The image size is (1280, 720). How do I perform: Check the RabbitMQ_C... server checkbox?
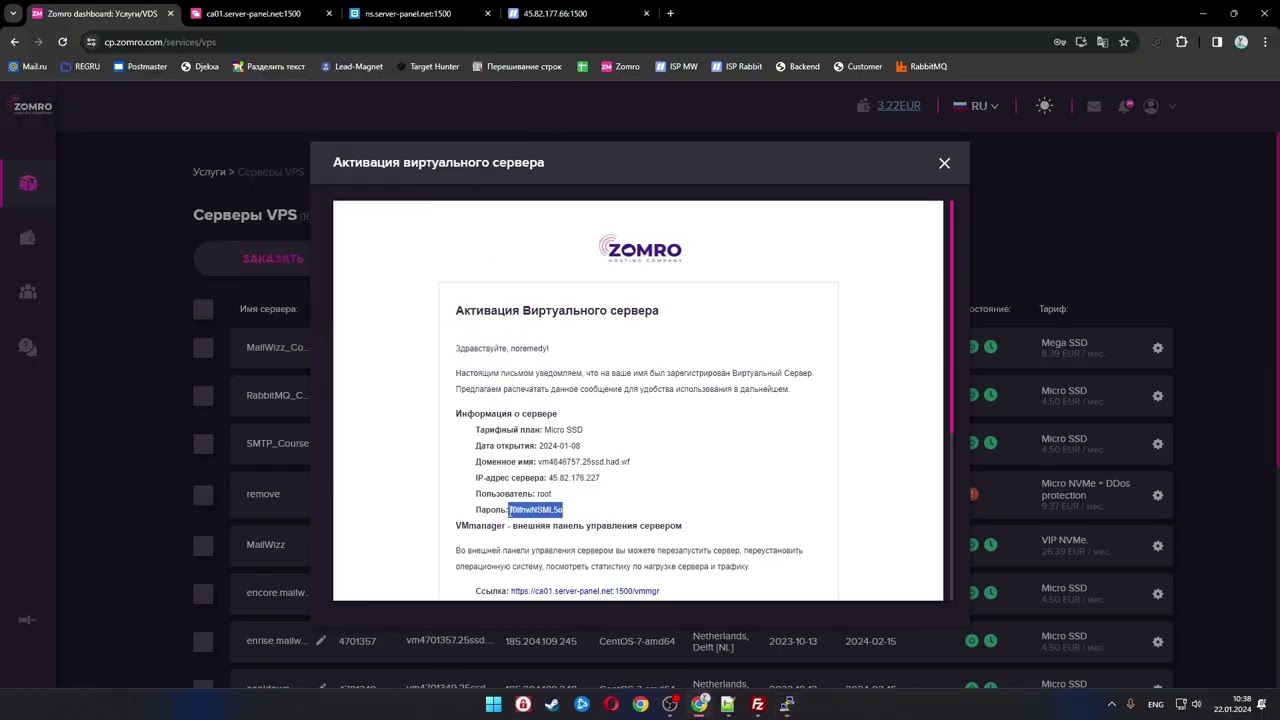[x=203, y=395]
